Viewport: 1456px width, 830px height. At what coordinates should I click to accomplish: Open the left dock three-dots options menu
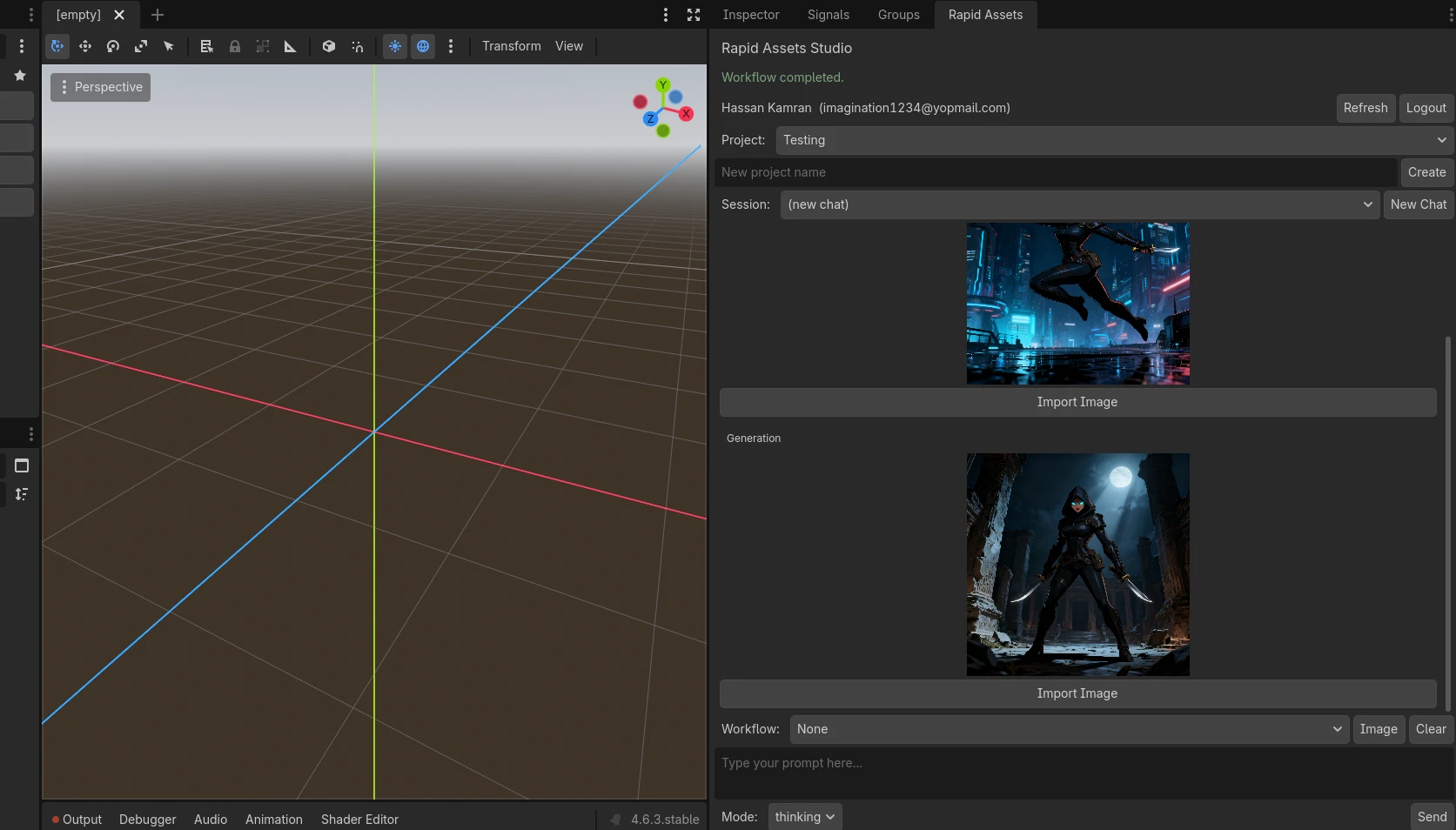pyautogui.click(x=22, y=46)
